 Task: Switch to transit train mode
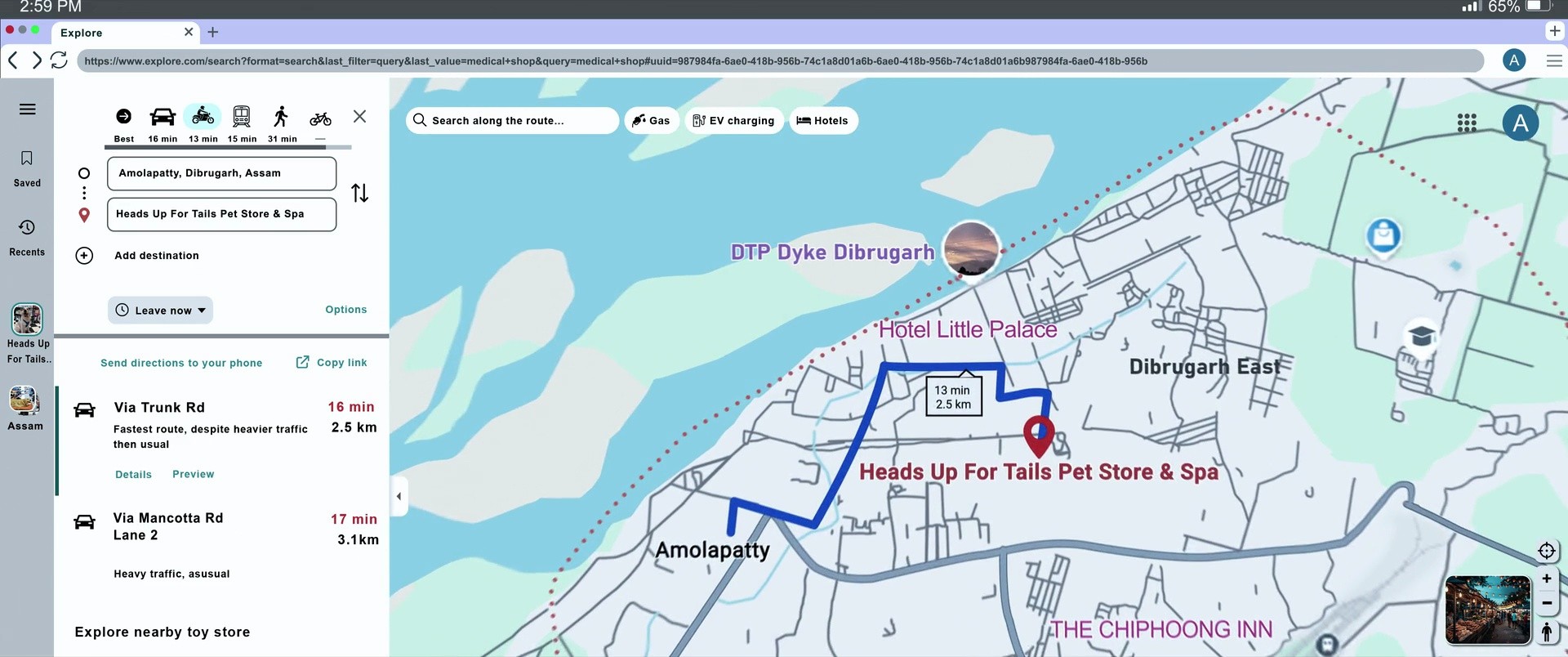point(242,117)
